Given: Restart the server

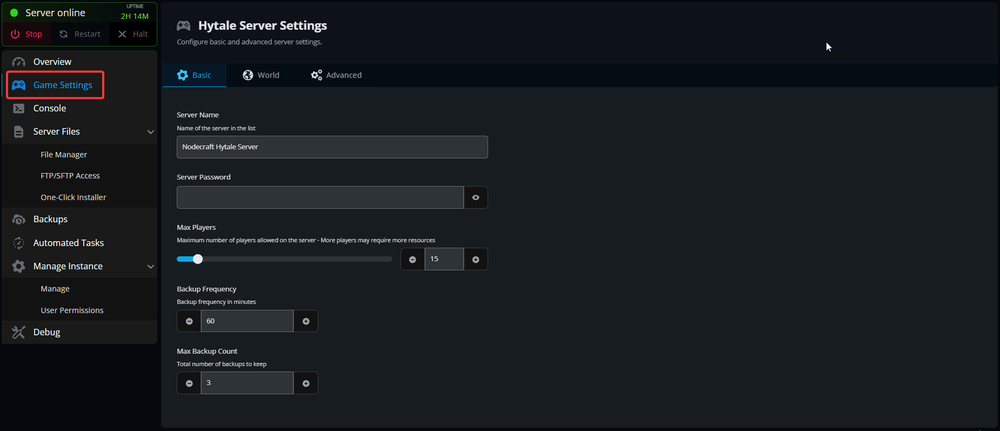Looking at the screenshot, I should click(80, 34).
